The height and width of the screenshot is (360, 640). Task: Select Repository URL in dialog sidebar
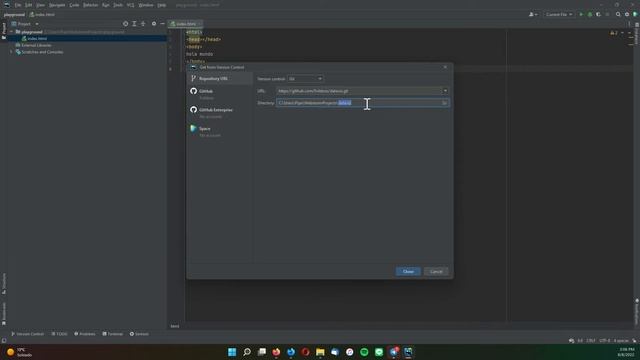(x=220, y=78)
